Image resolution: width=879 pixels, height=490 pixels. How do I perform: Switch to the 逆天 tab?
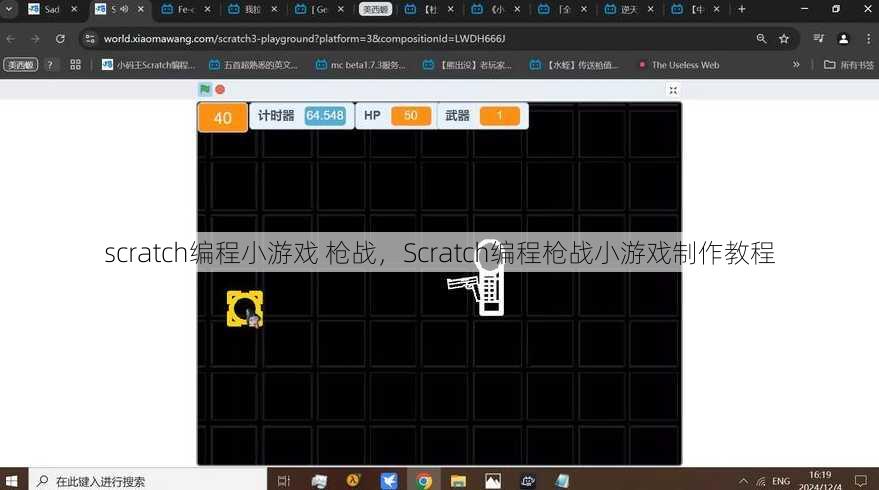coord(628,10)
